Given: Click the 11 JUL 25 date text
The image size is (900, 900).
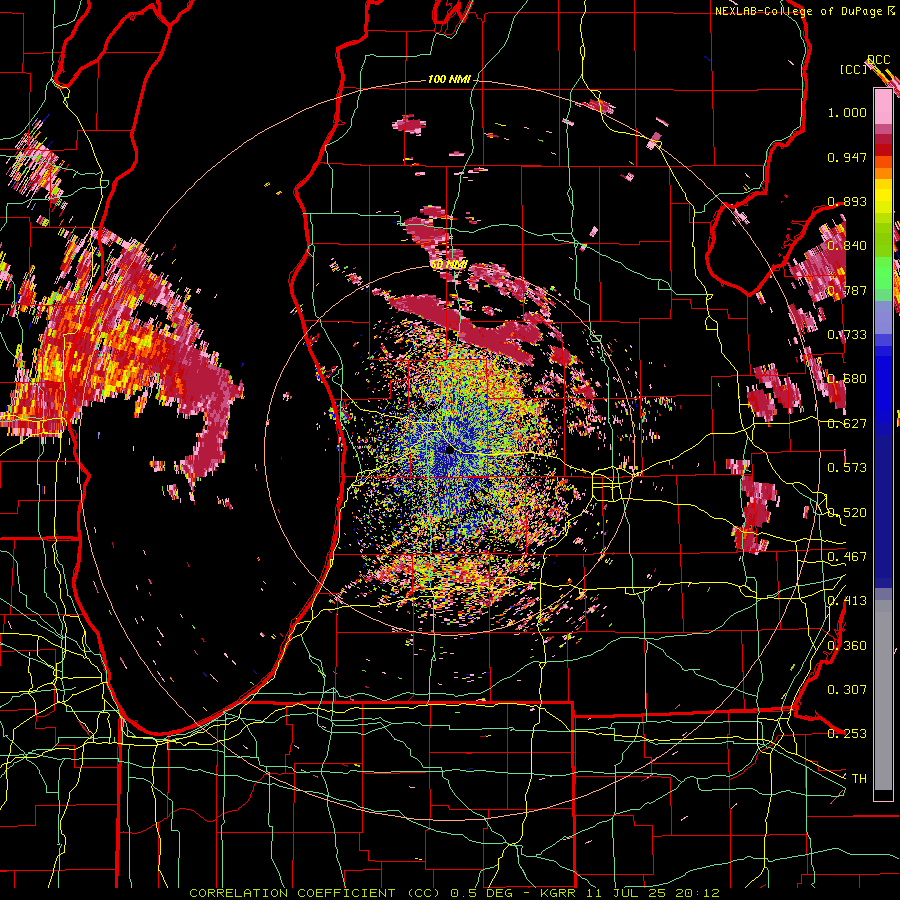Looking at the screenshot, I should coord(628,893).
